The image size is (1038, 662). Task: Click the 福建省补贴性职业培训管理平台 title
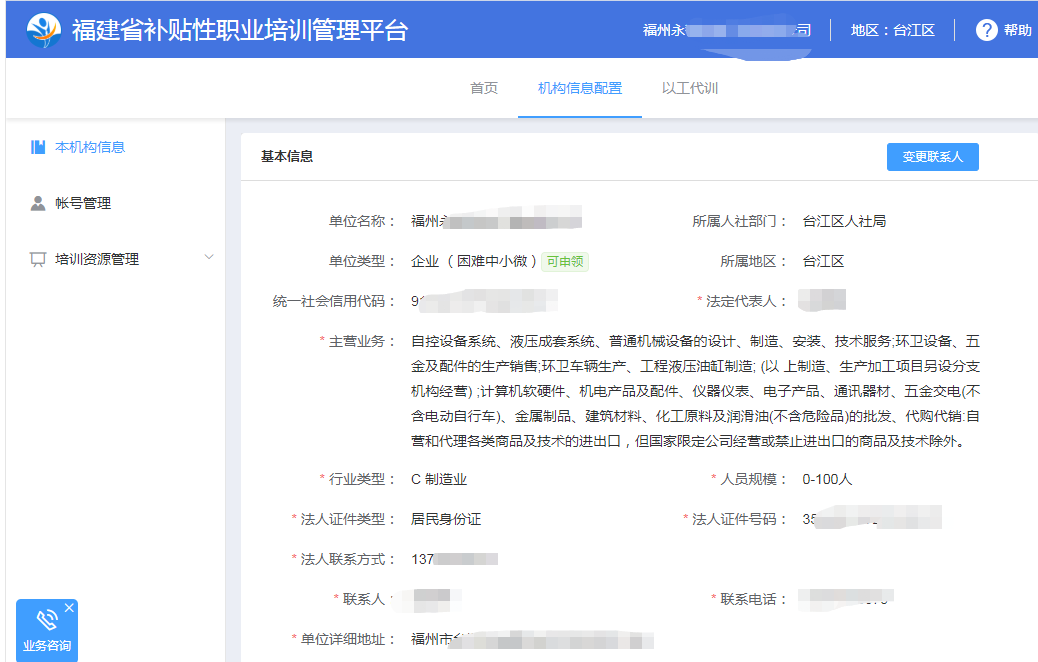point(240,30)
